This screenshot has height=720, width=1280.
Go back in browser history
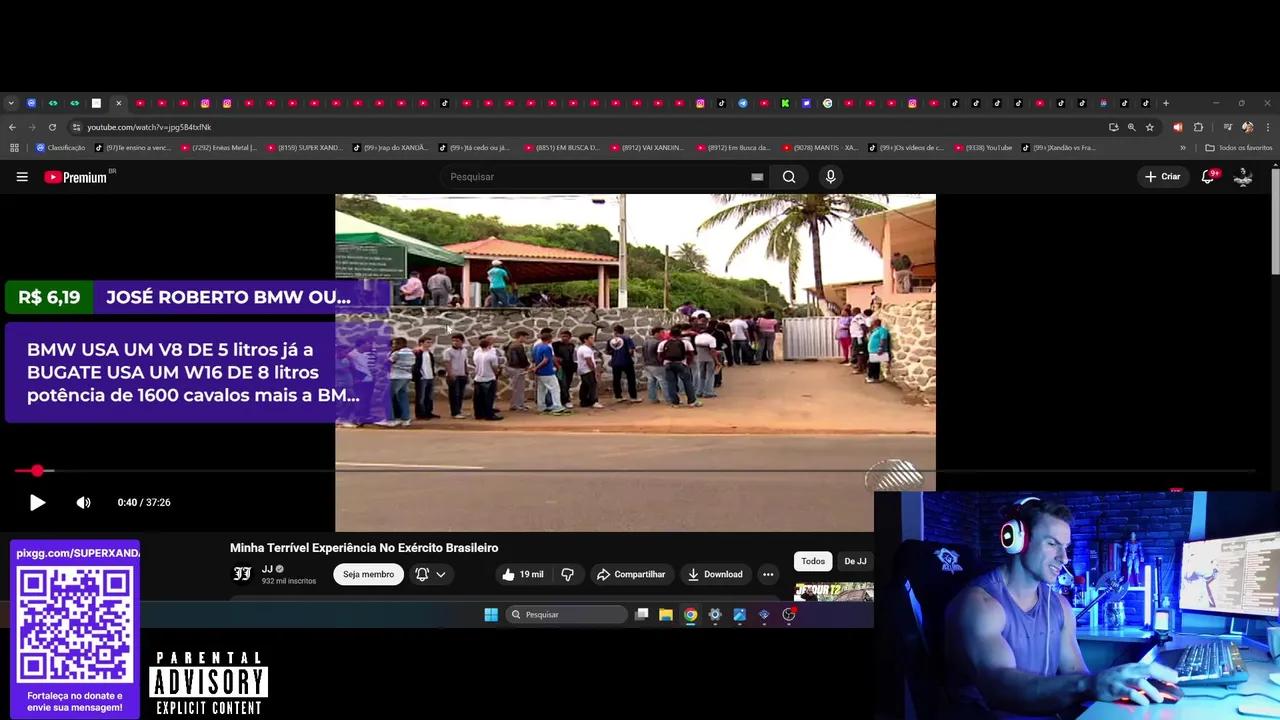coord(12,127)
